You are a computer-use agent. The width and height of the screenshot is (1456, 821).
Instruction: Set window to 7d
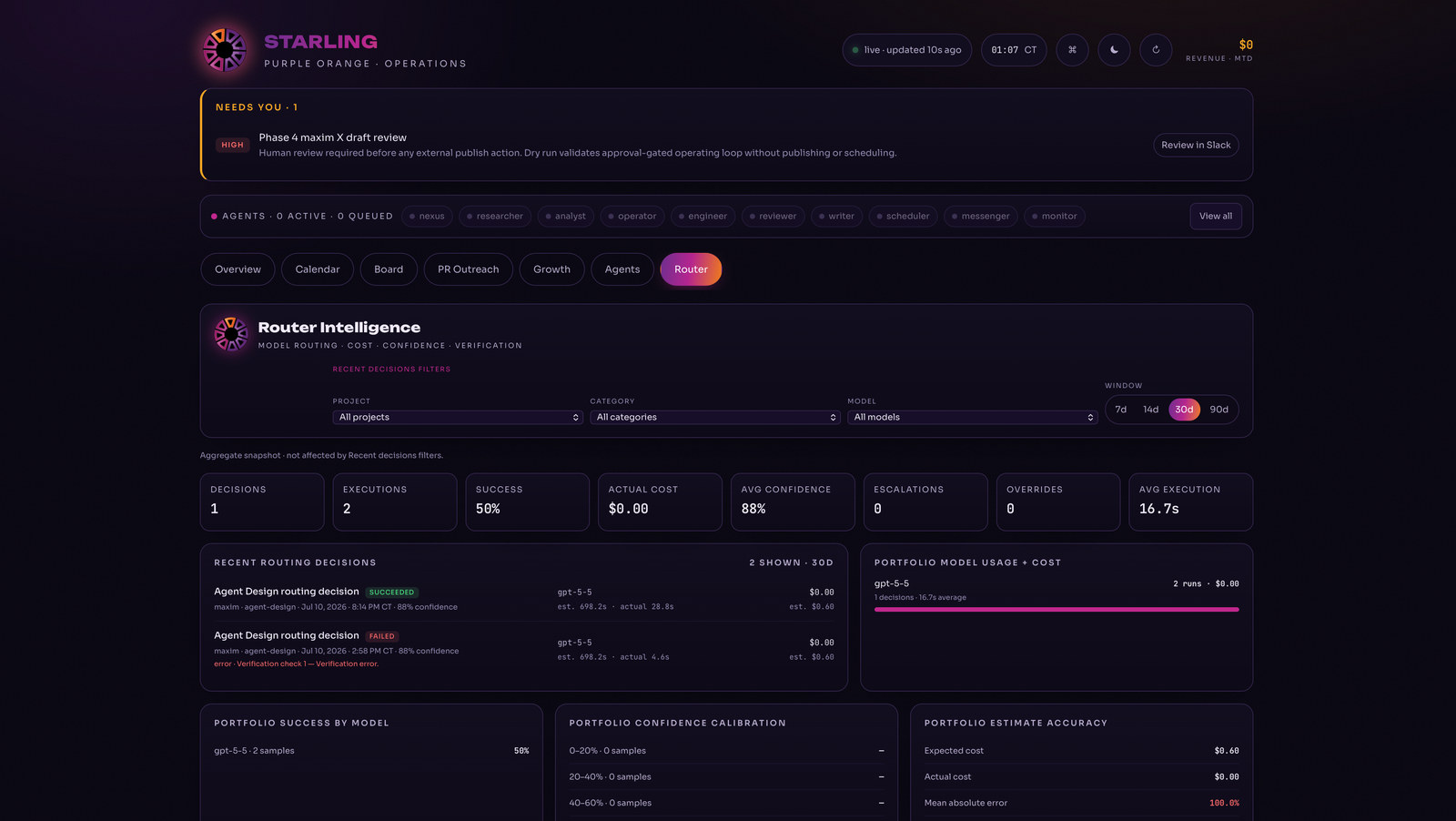1121,410
